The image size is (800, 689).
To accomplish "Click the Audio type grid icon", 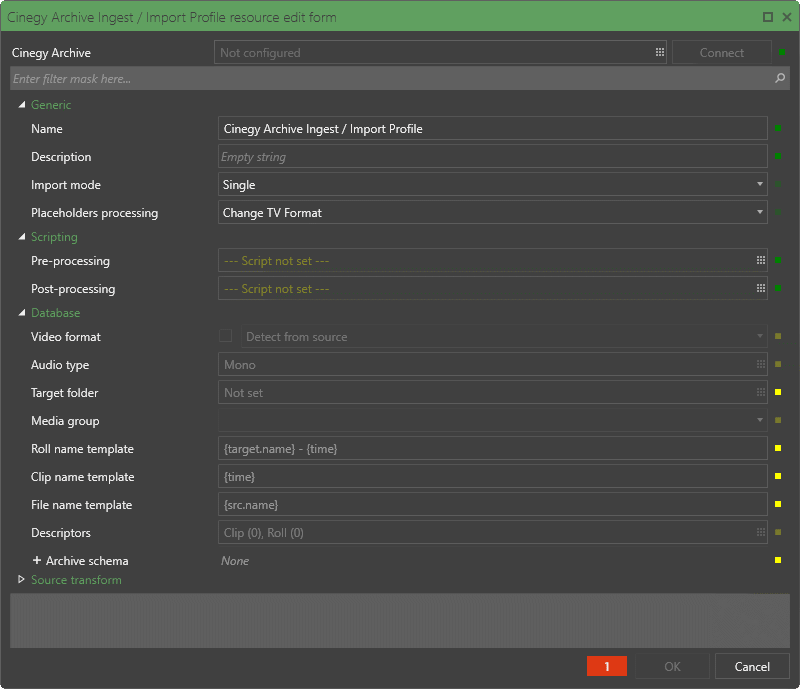I will click(x=761, y=364).
